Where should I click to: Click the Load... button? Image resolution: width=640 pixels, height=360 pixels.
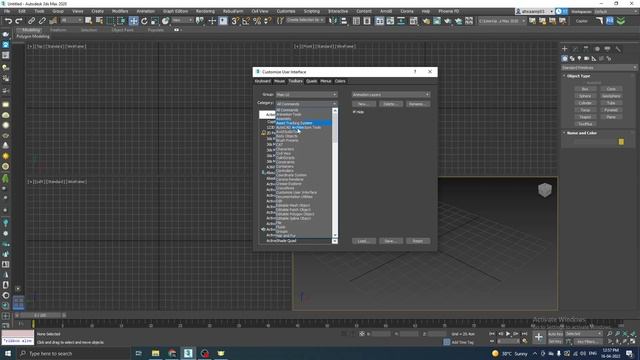pyautogui.click(x=364, y=241)
